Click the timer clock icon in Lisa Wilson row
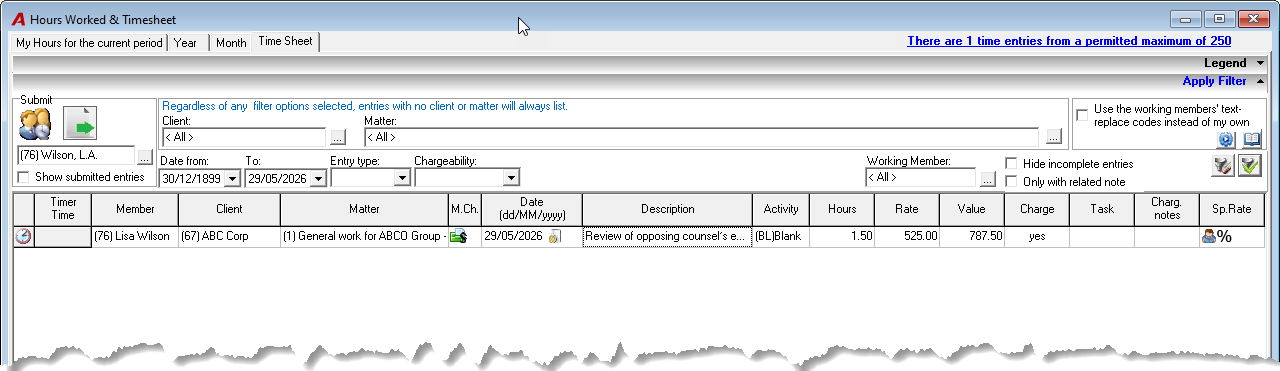The height and width of the screenshot is (371, 1280). pyautogui.click(x=23, y=237)
